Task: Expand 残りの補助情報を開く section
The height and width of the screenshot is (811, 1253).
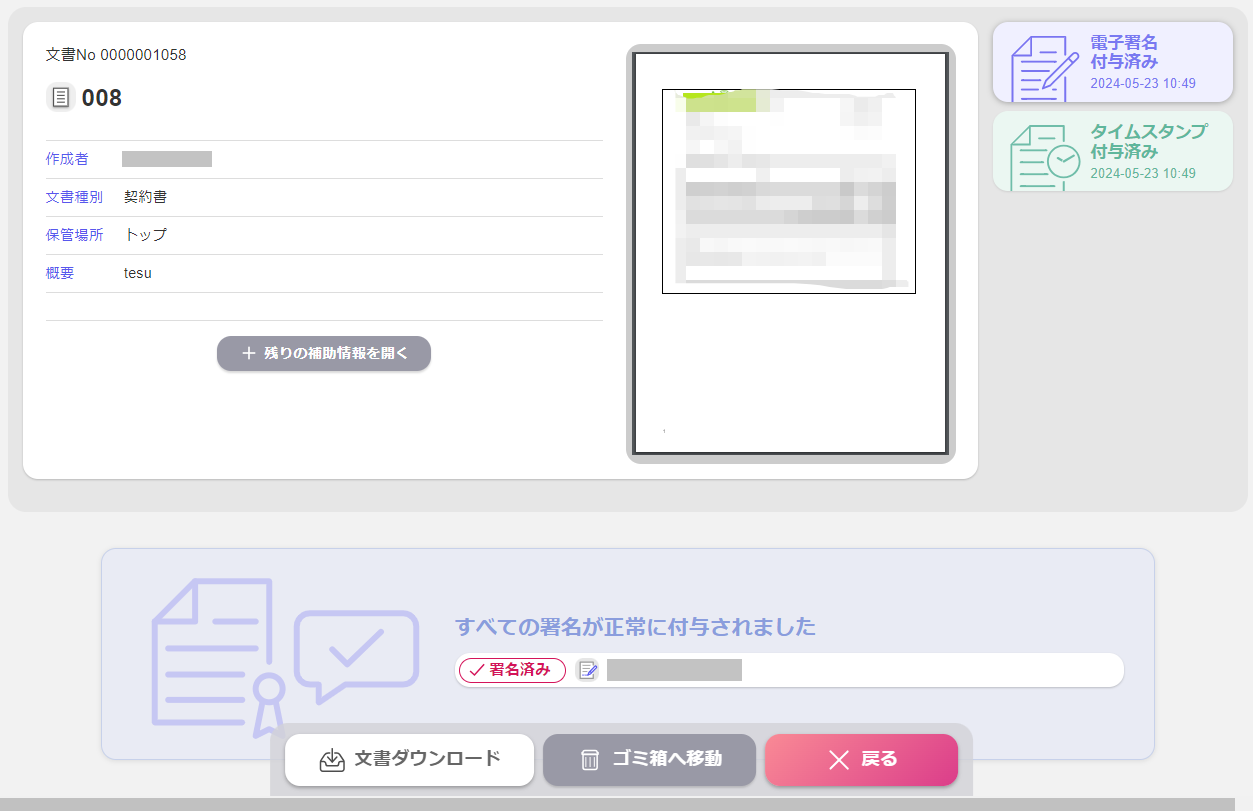Action: coord(324,353)
